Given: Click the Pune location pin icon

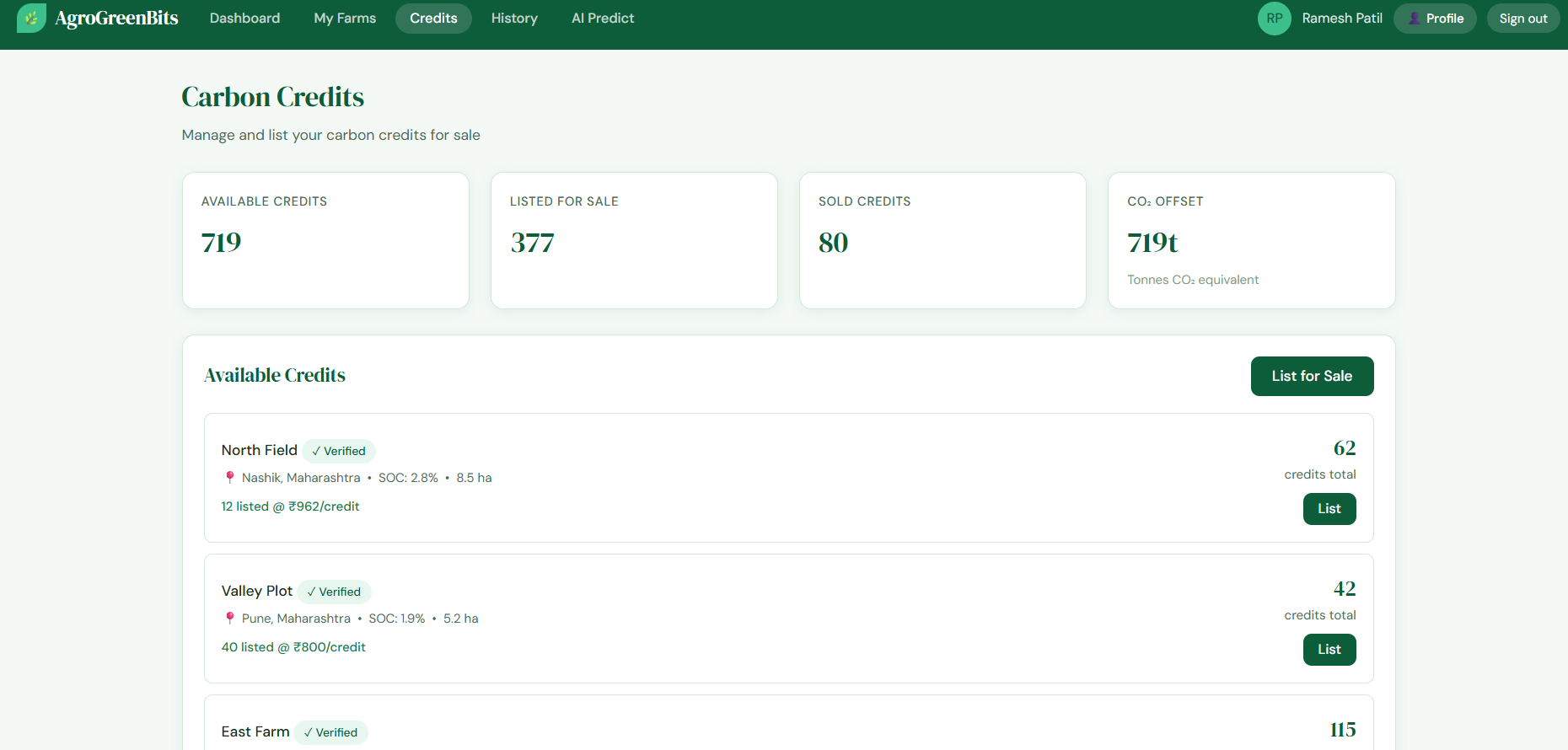Looking at the screenshot, I should coord(229,618).
